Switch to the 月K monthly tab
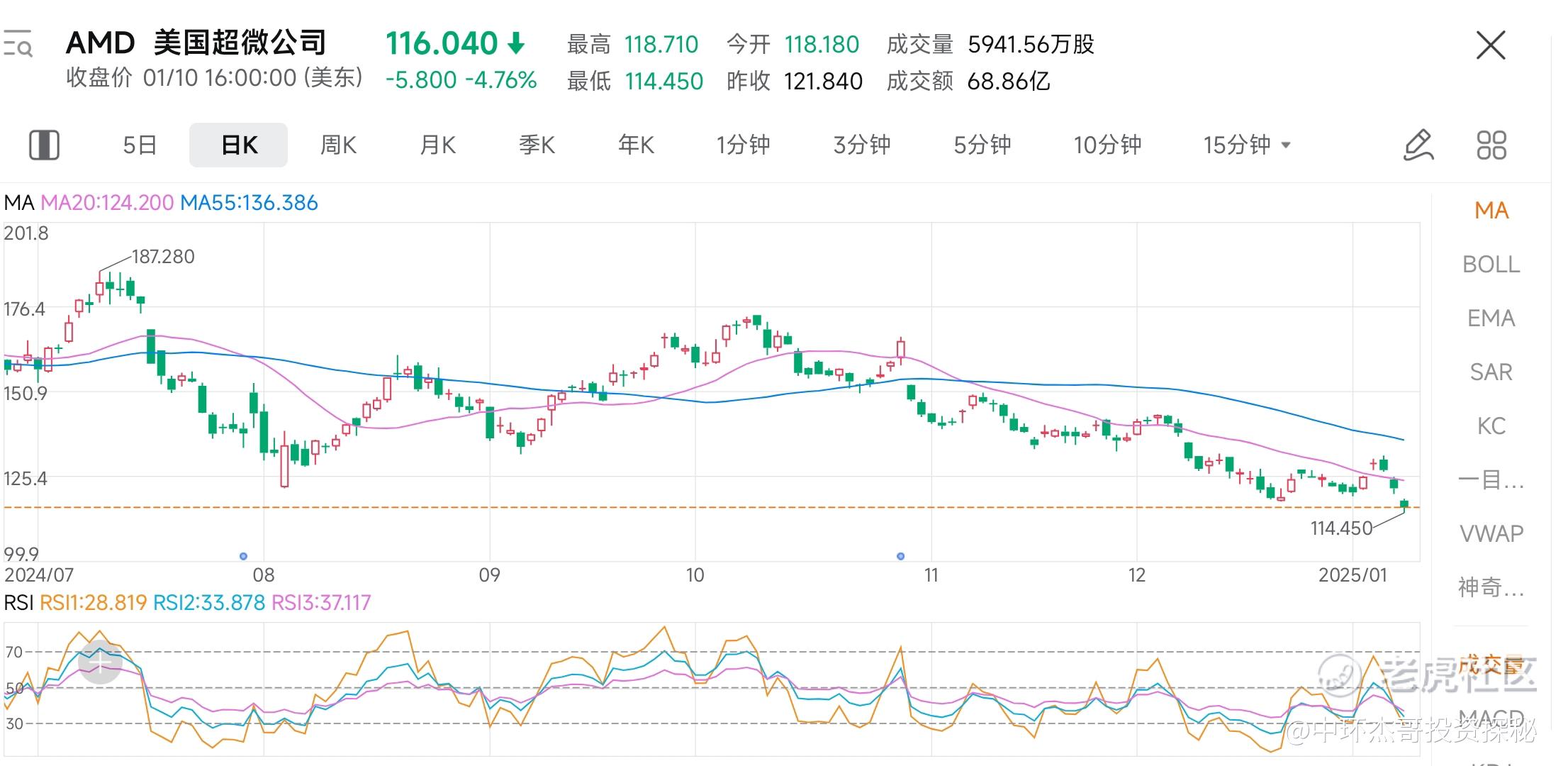 click(437, 145)
